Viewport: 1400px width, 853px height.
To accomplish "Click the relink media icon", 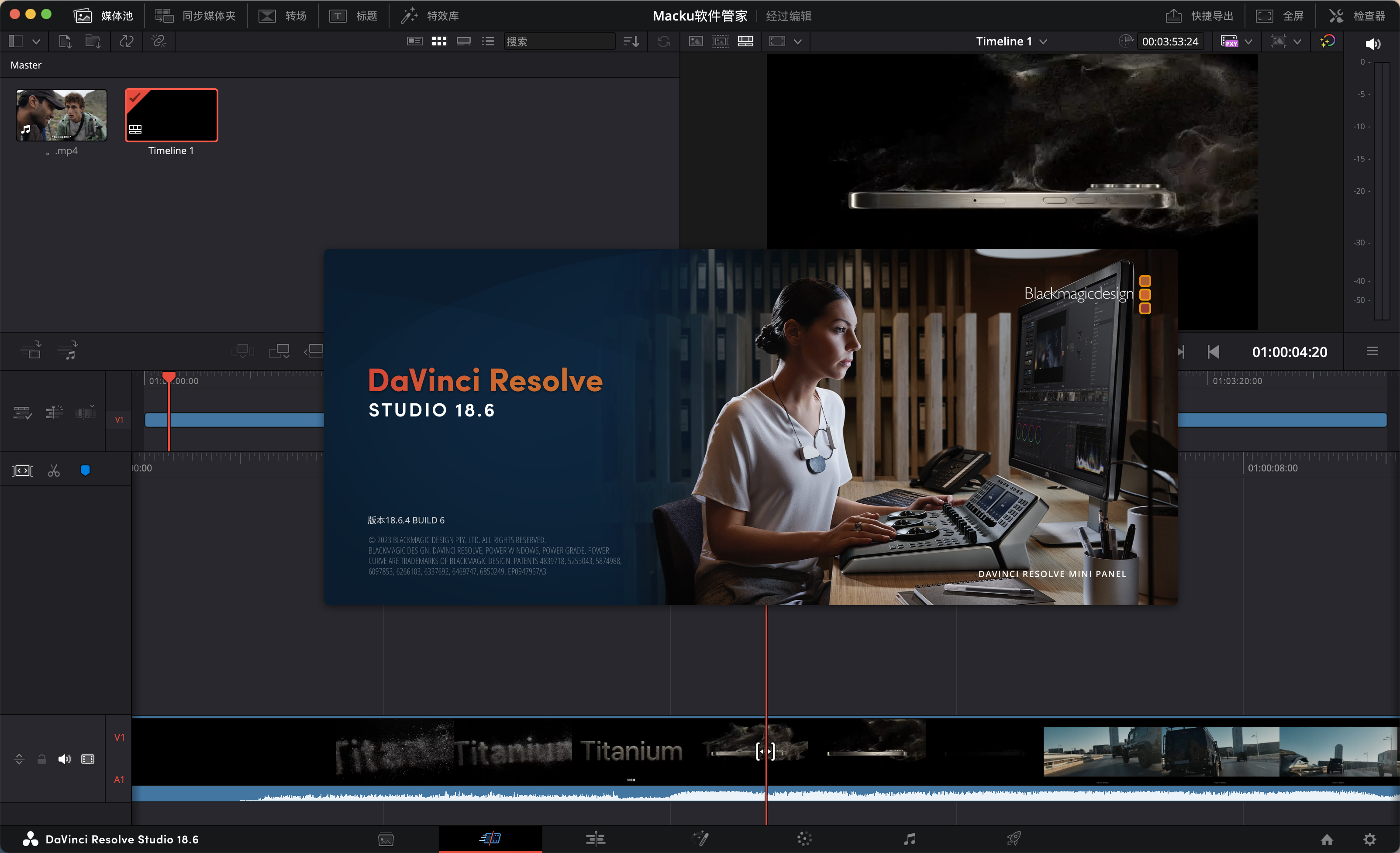I will coord(159,41).
